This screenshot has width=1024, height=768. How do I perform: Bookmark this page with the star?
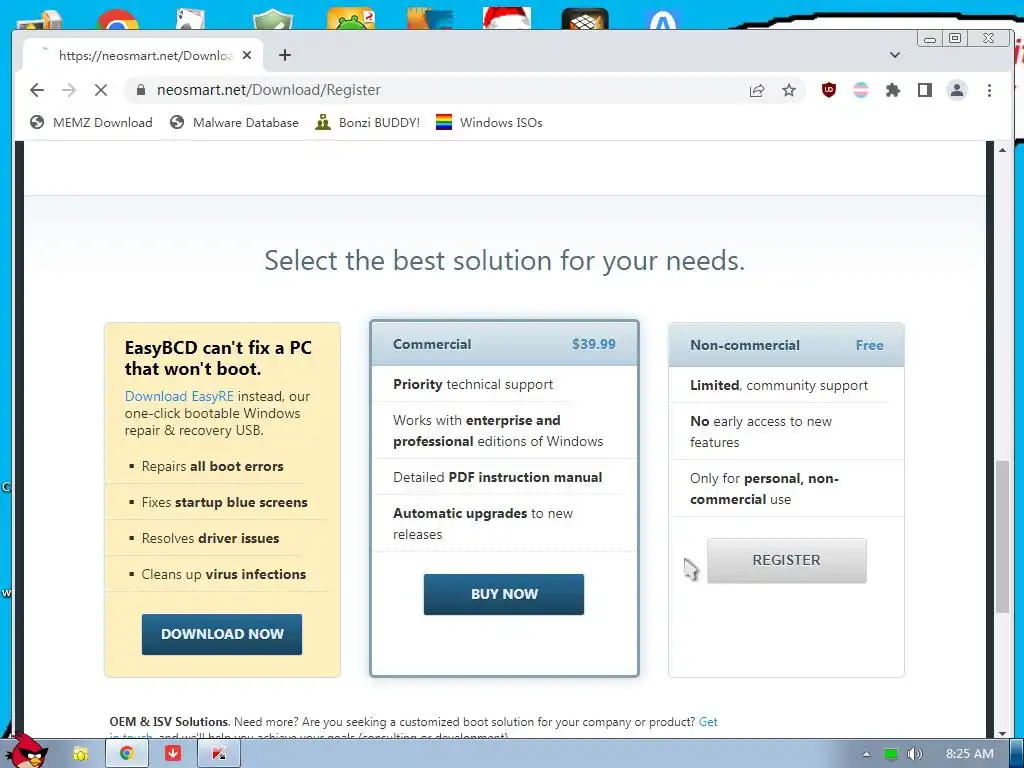(789, 90)
